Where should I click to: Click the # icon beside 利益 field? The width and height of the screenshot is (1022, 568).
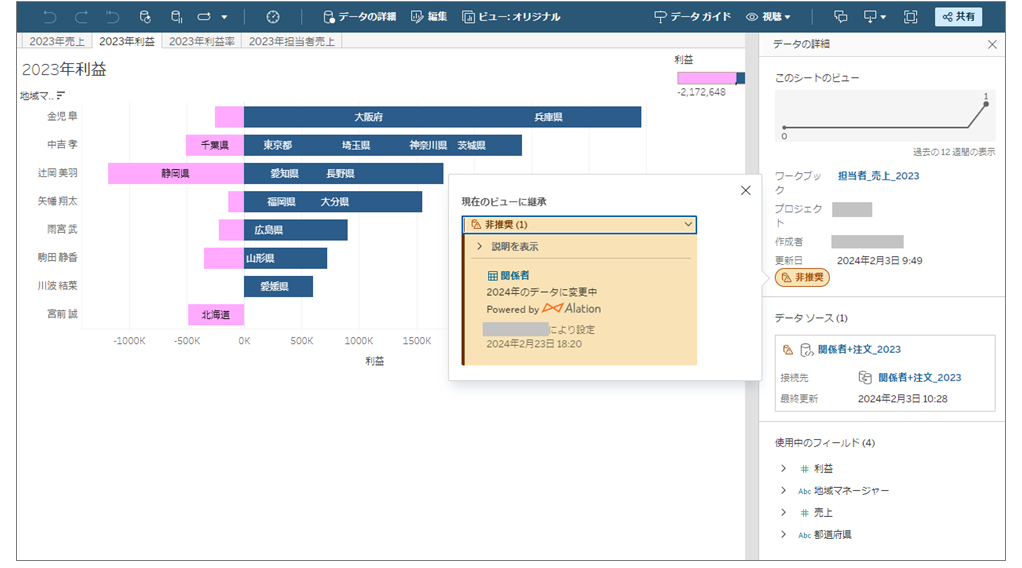pyautogui.click(x=804, y=469)
